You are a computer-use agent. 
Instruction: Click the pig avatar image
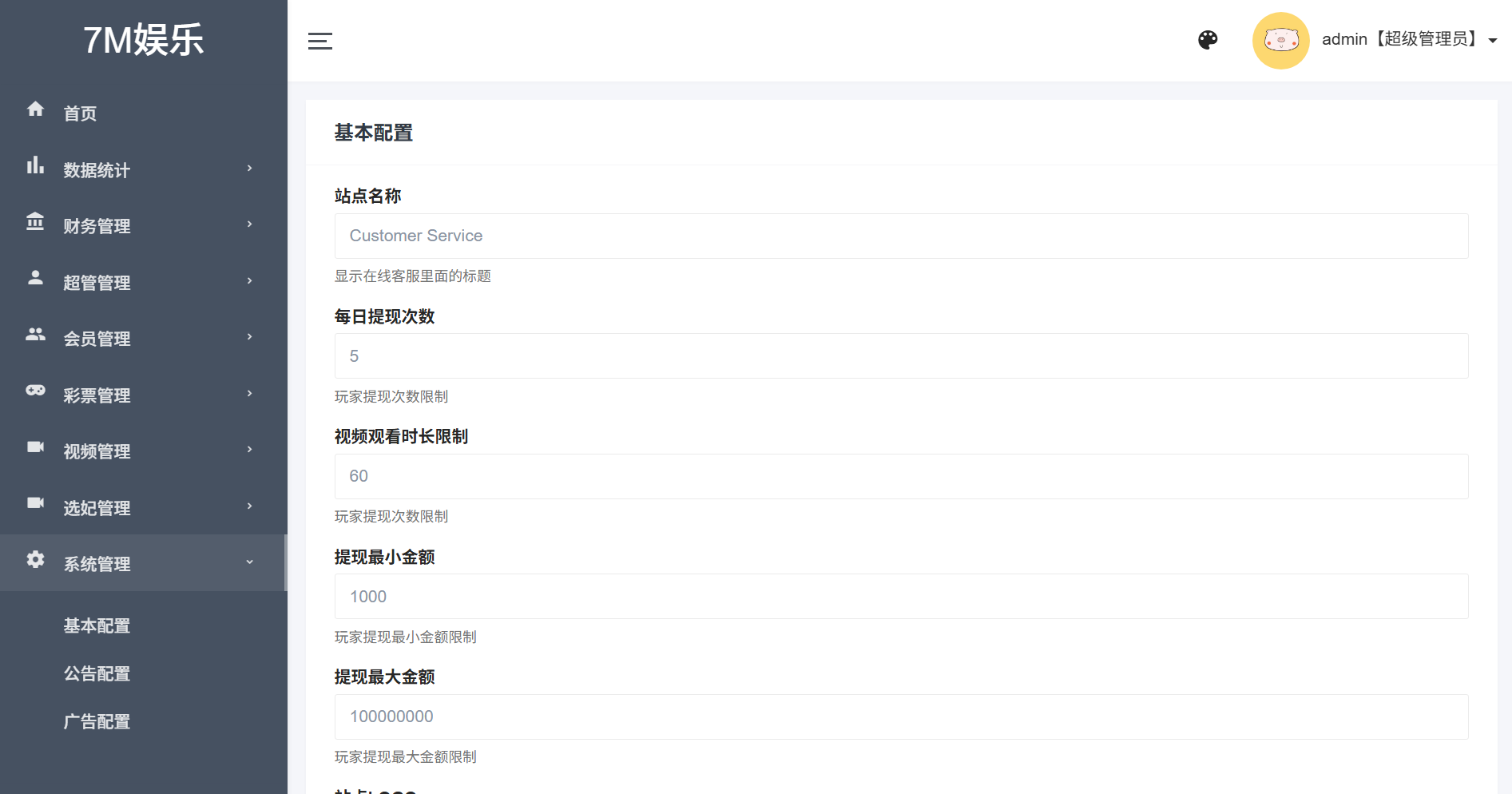click(x=1280, y=41)
